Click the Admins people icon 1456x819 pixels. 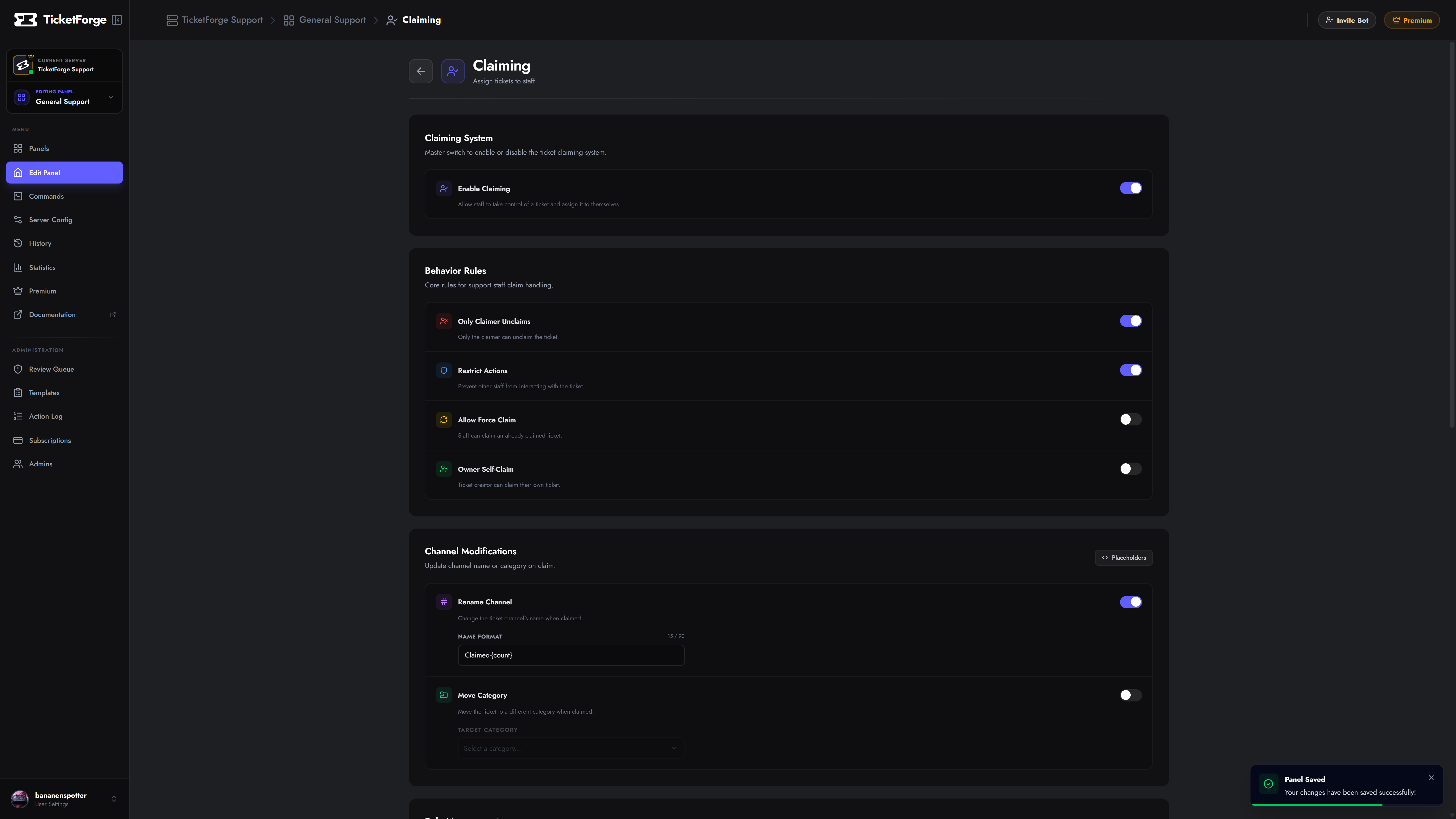tap(18, 464)
